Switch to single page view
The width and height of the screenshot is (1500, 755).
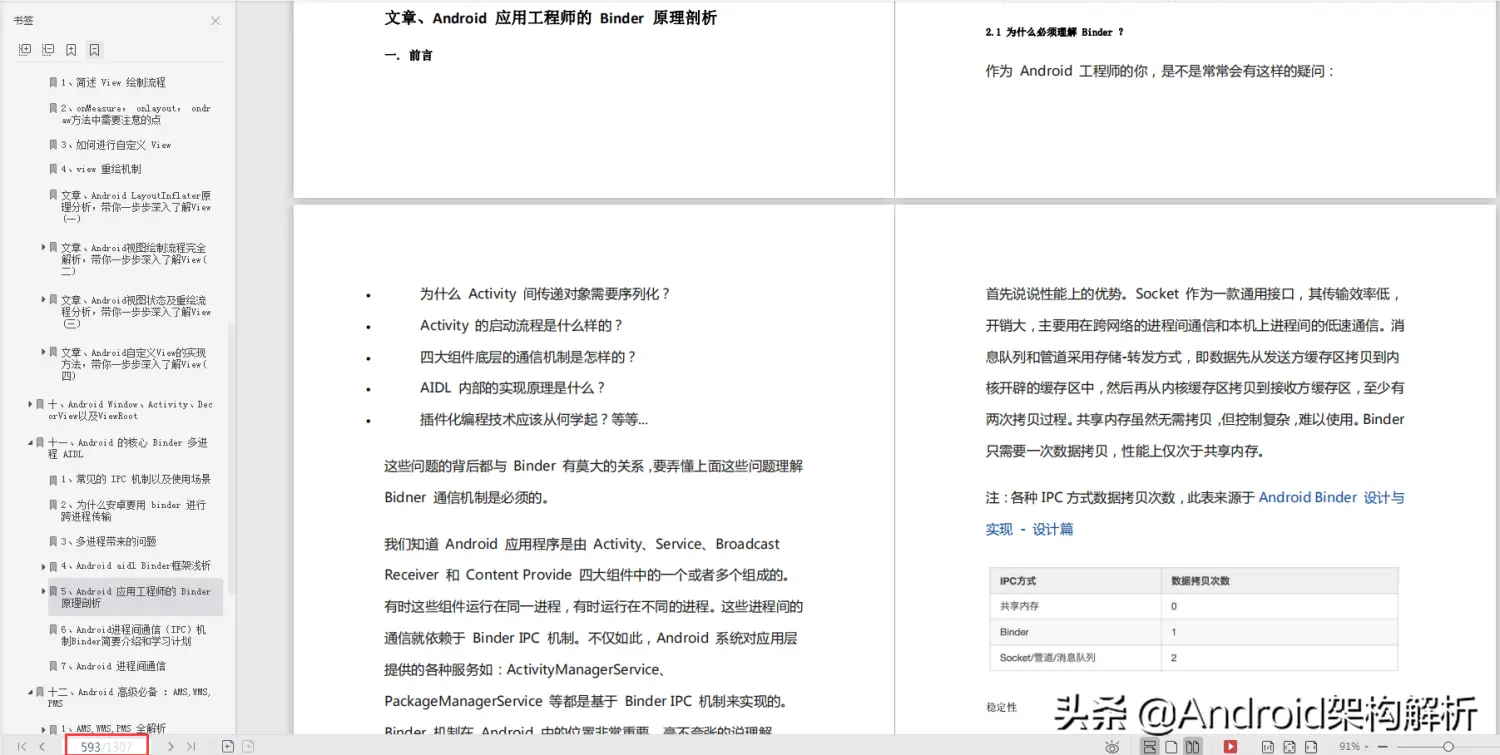tap(1171, 747)
